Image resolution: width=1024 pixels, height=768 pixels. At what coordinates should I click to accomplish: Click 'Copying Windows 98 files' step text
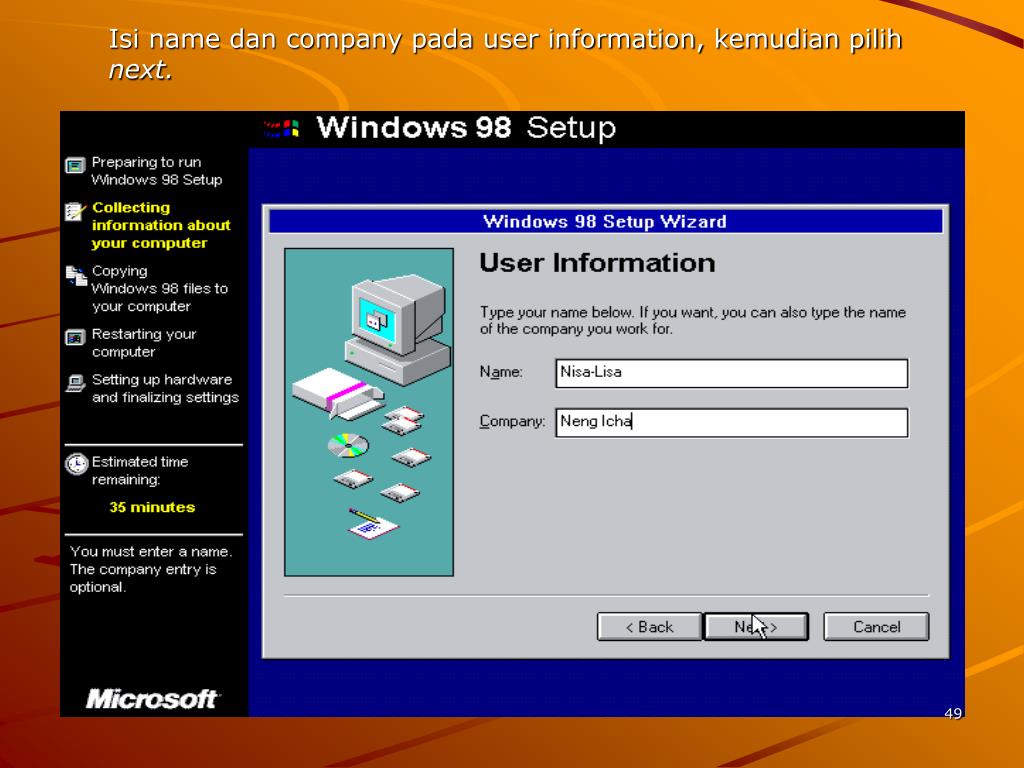[159, 289]
